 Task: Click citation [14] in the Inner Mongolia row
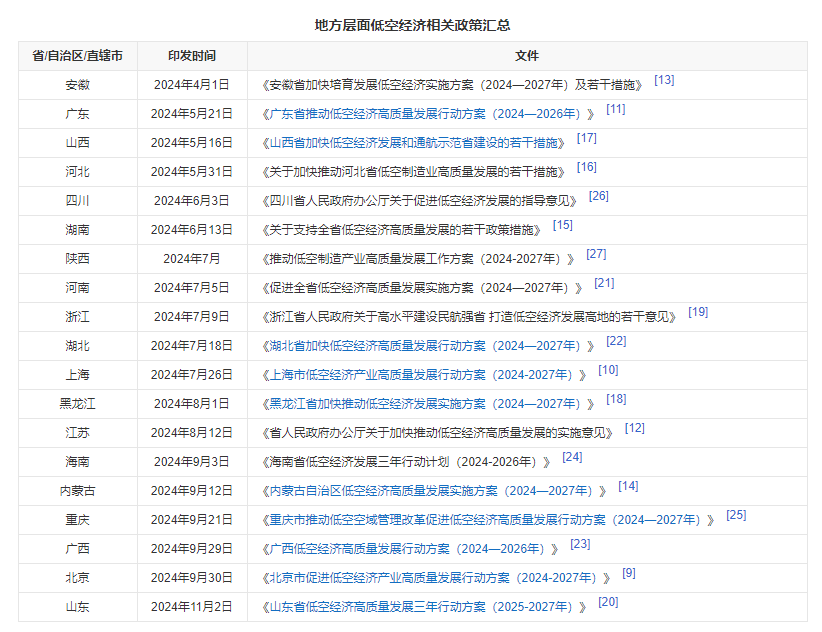628,486
